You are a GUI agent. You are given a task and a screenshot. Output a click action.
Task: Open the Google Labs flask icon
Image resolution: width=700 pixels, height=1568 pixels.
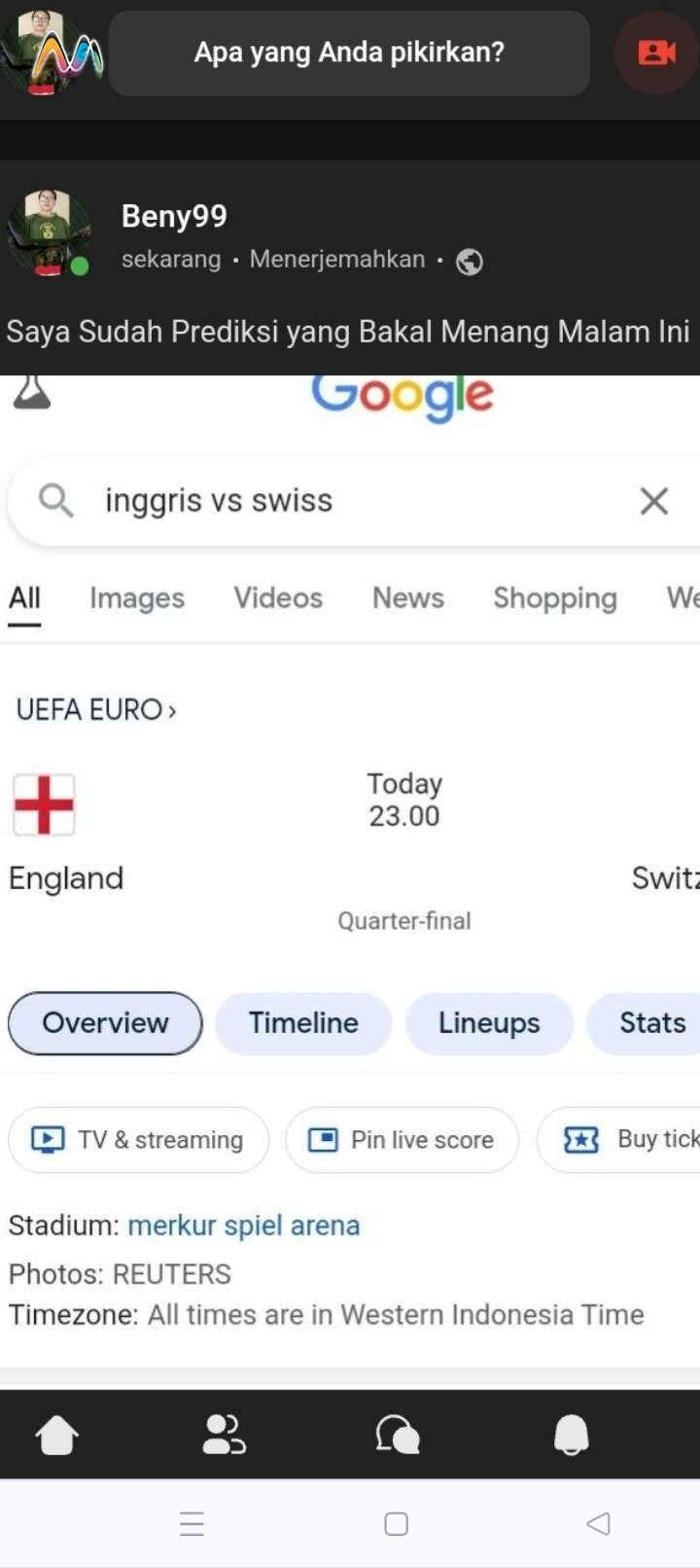(x=31, y=393)
